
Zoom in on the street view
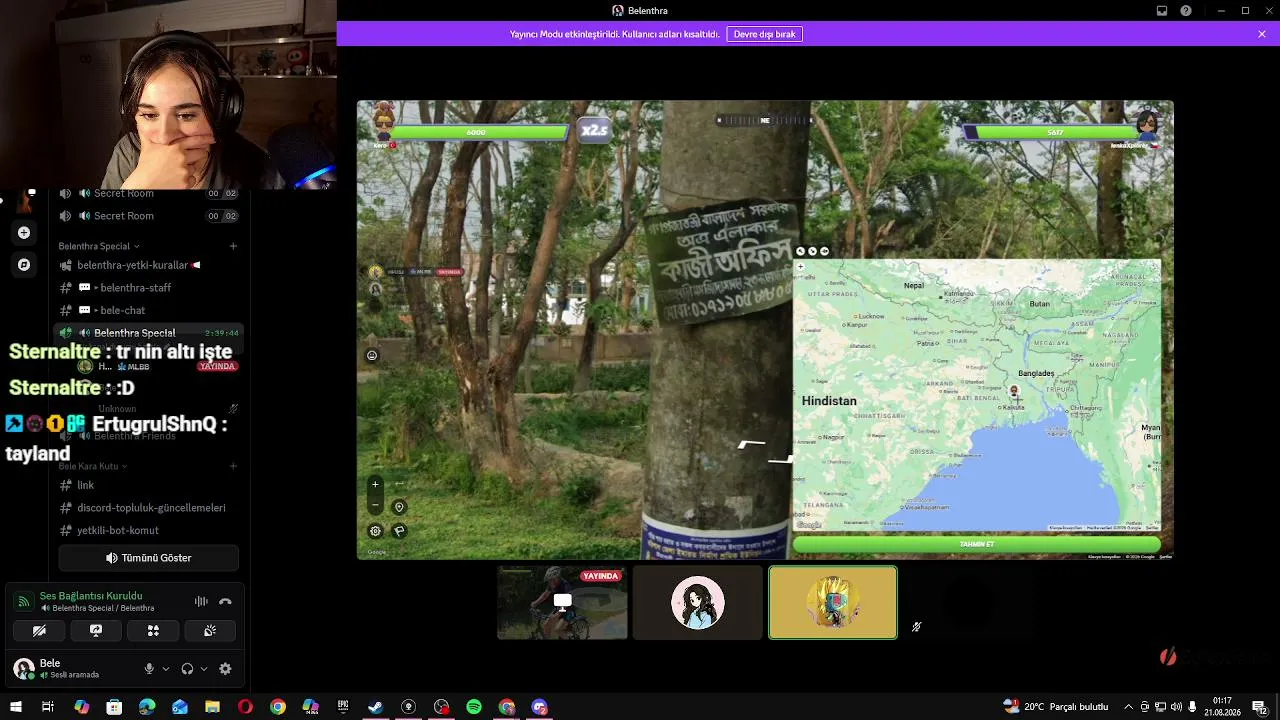click(375, 485)
